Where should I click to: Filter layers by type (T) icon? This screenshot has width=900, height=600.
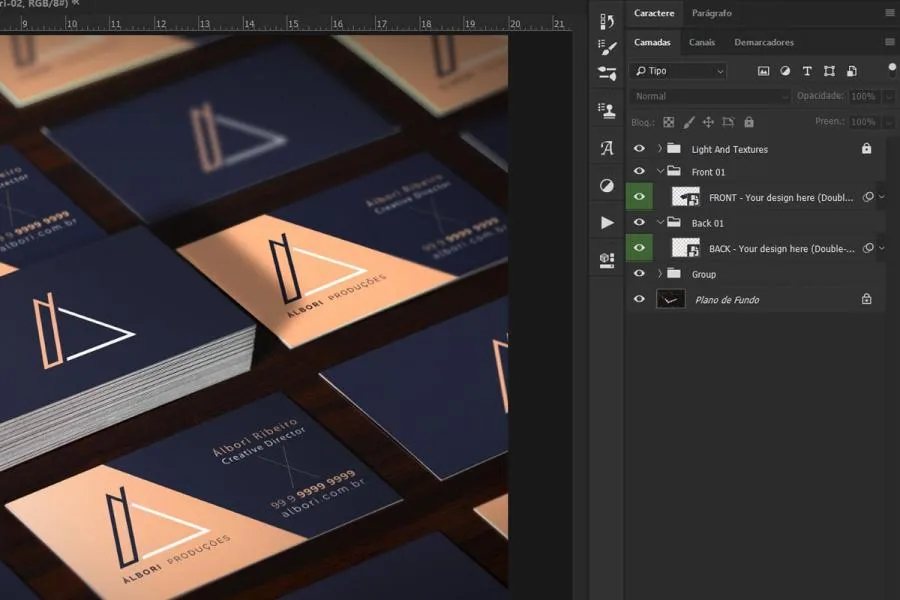click(807, 71)
